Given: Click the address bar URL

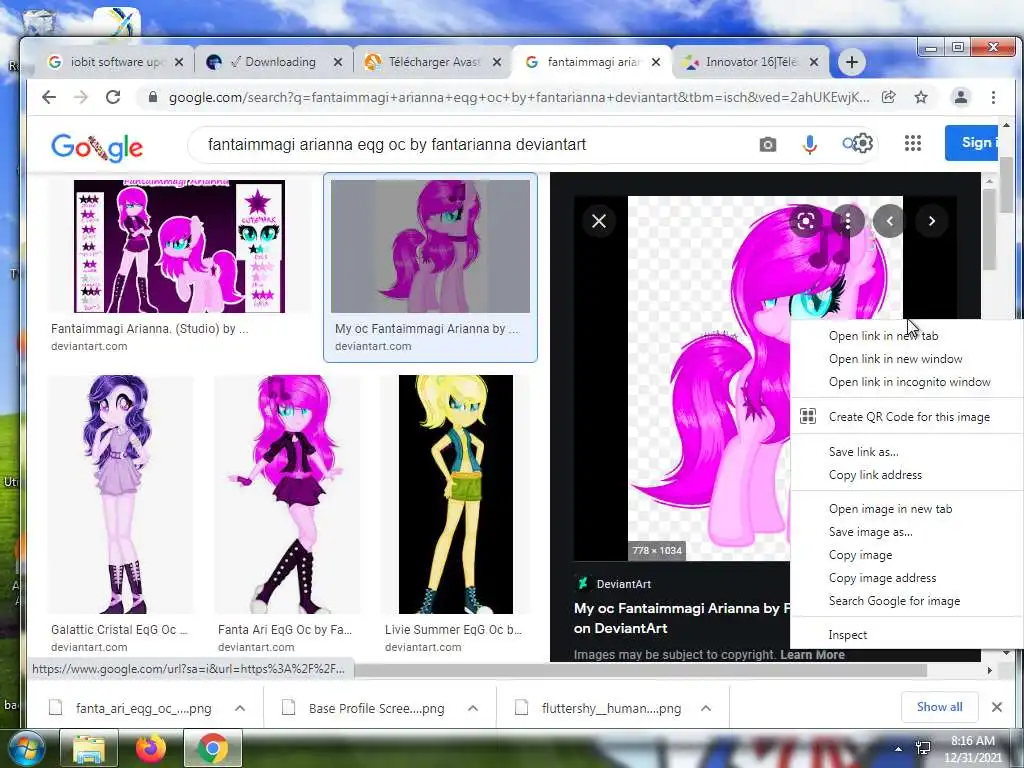Looking at the screenshot, I should 519,97.
